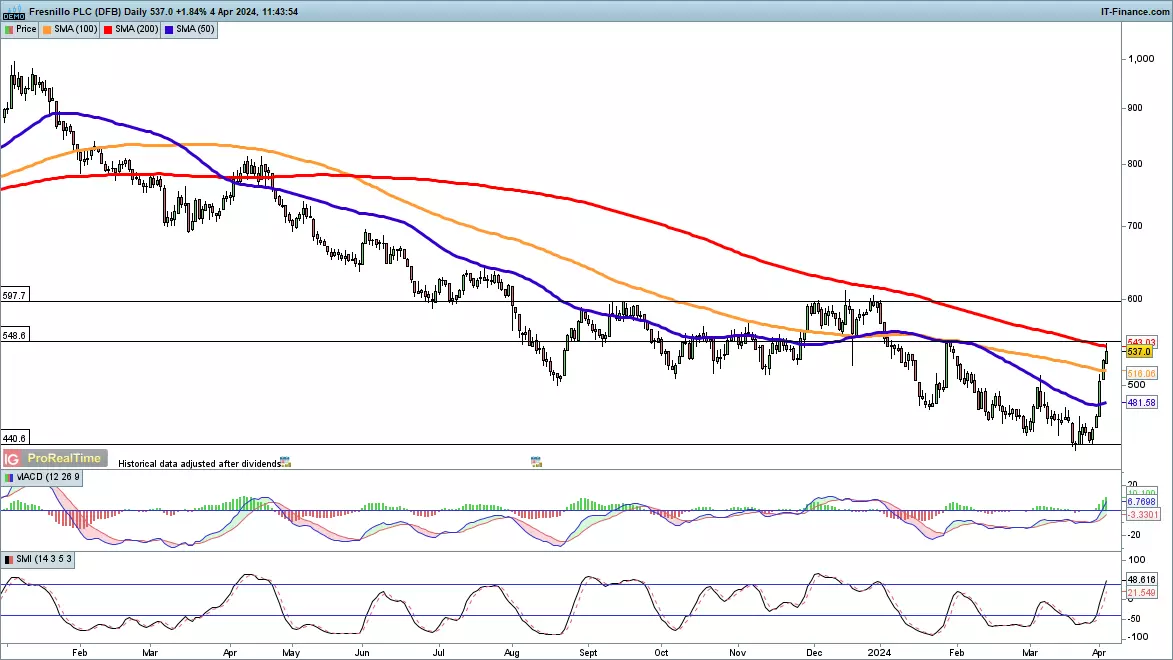This screenshot has height=660, width=1173.
Task: Click the MACD panel color icon
Action: (x=8, y=477)
